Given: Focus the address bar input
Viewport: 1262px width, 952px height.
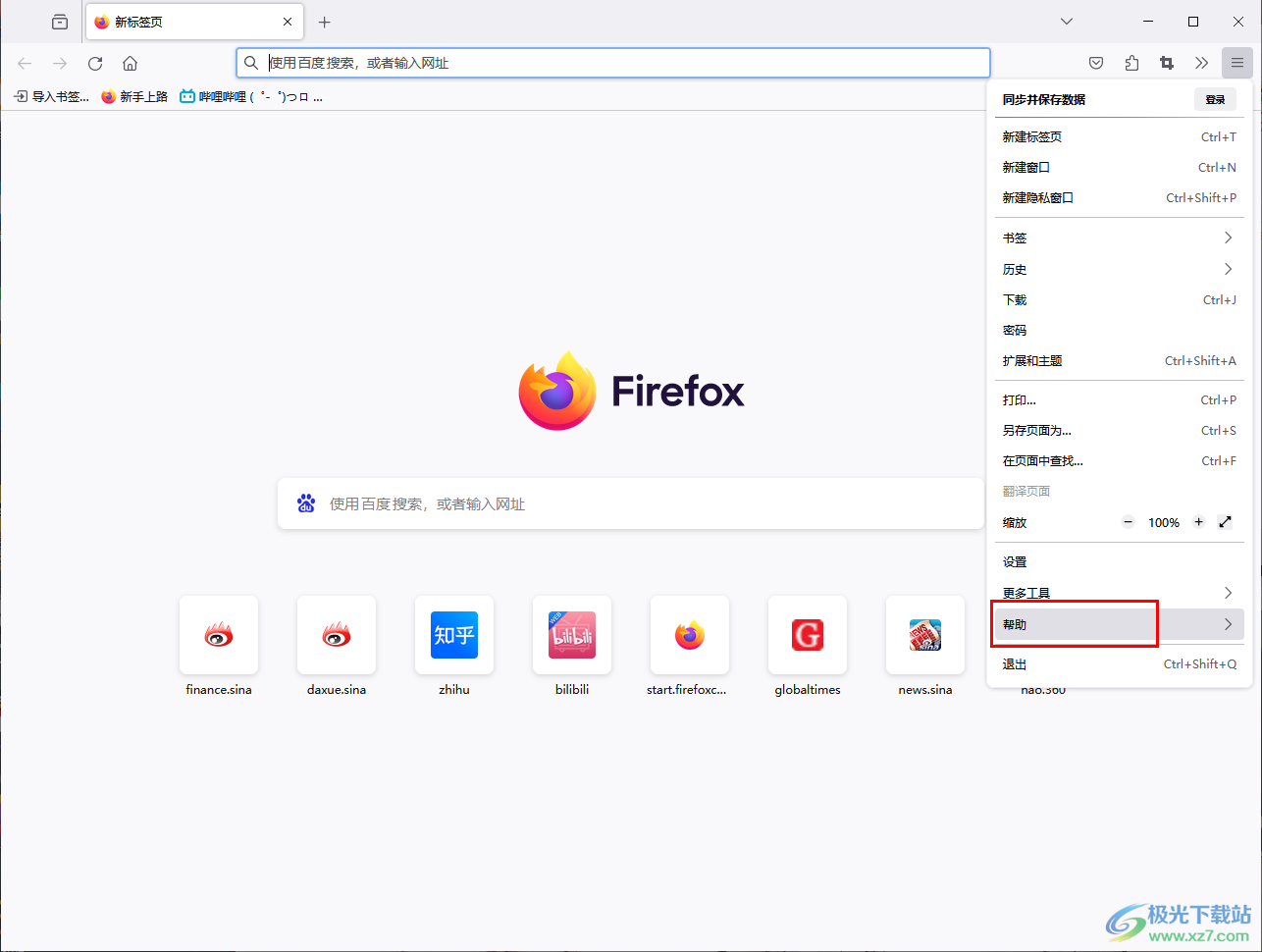Looking at the screenshot, I should [x=612, y=63].
